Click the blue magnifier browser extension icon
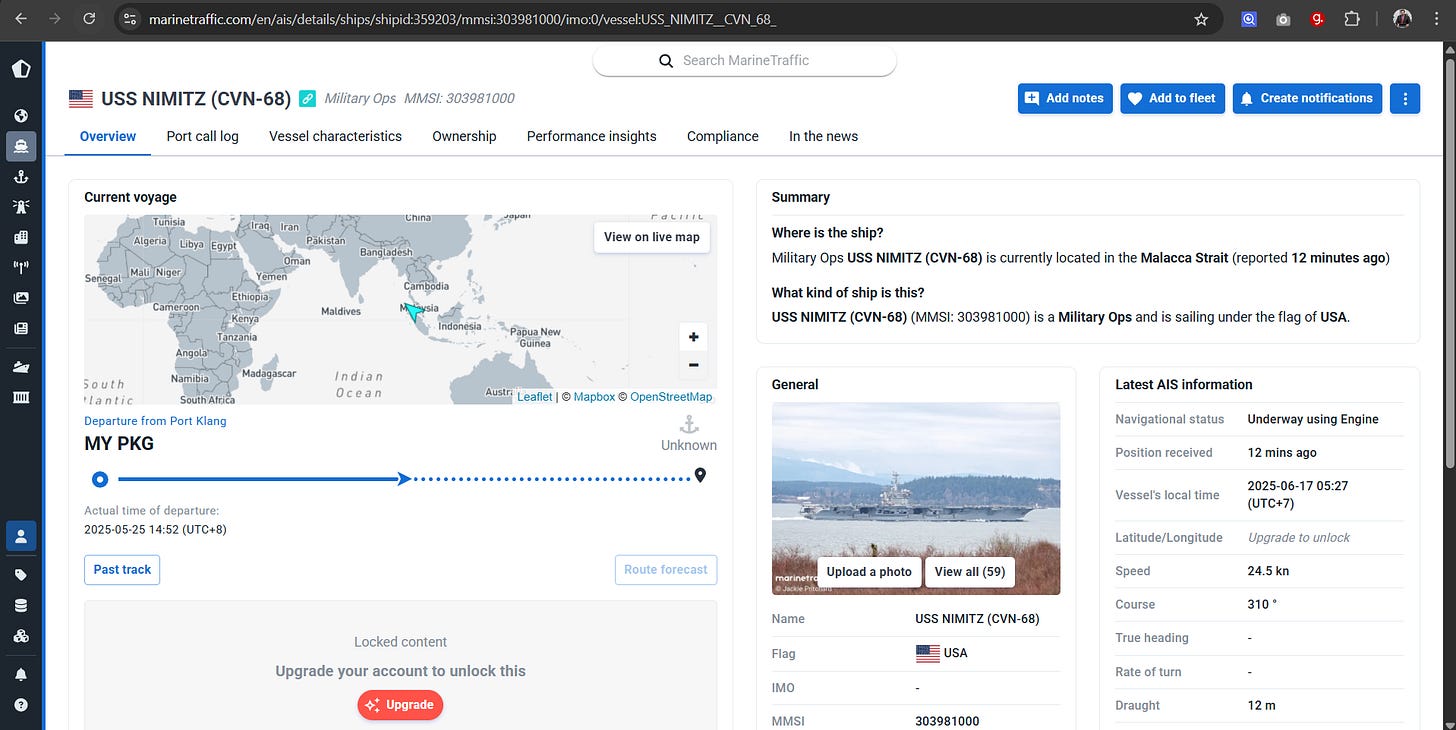This screenshot has height=730, width=1456. point(1249,19)
